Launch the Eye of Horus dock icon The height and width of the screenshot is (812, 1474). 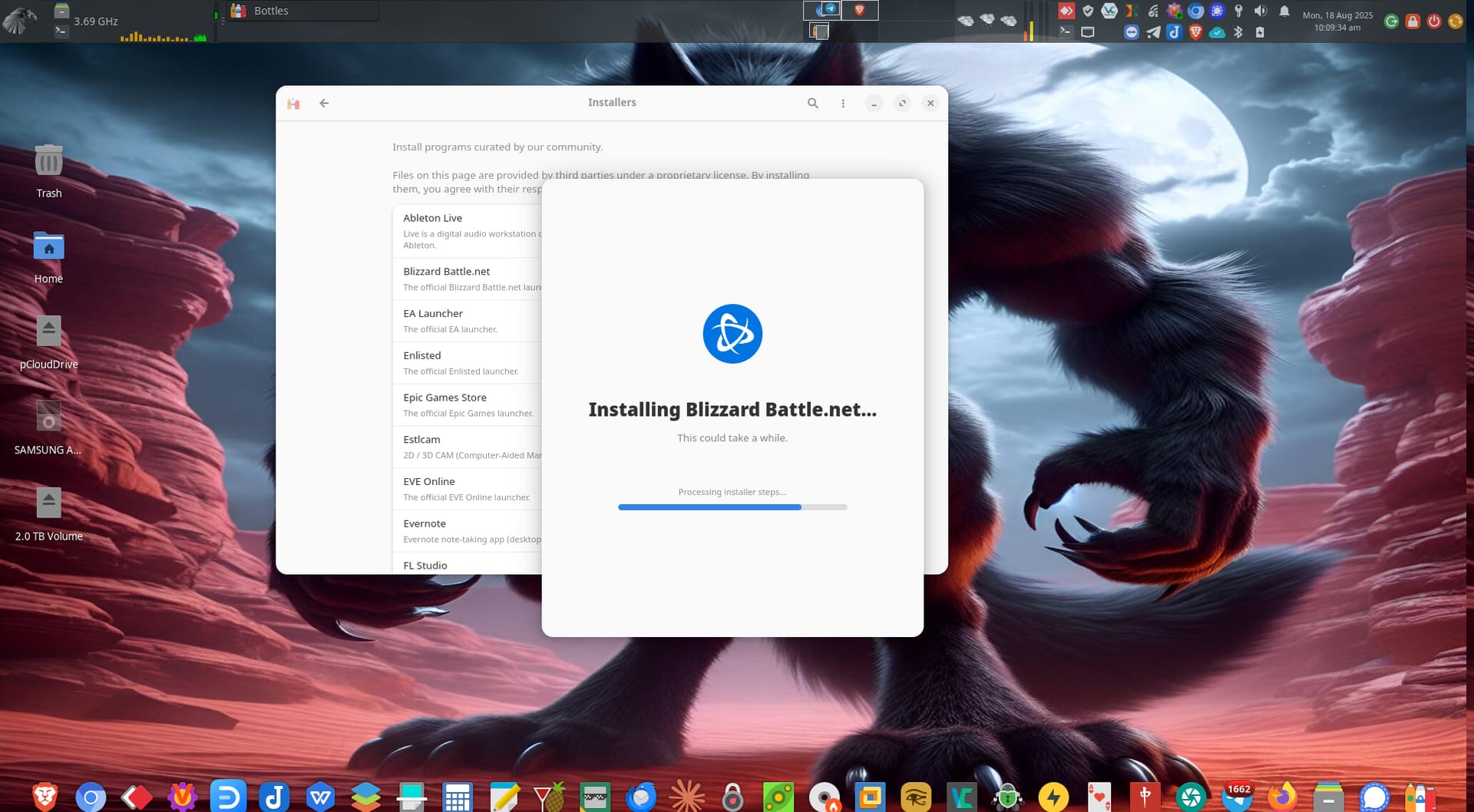coord(916,797)
